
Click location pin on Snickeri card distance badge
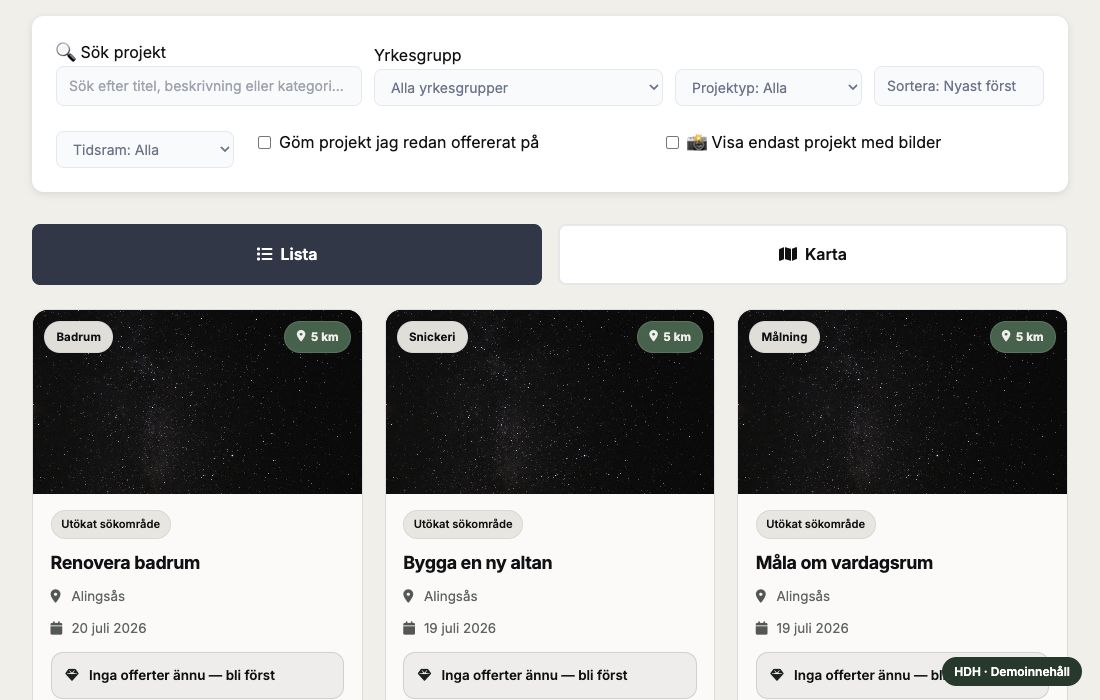653,336
